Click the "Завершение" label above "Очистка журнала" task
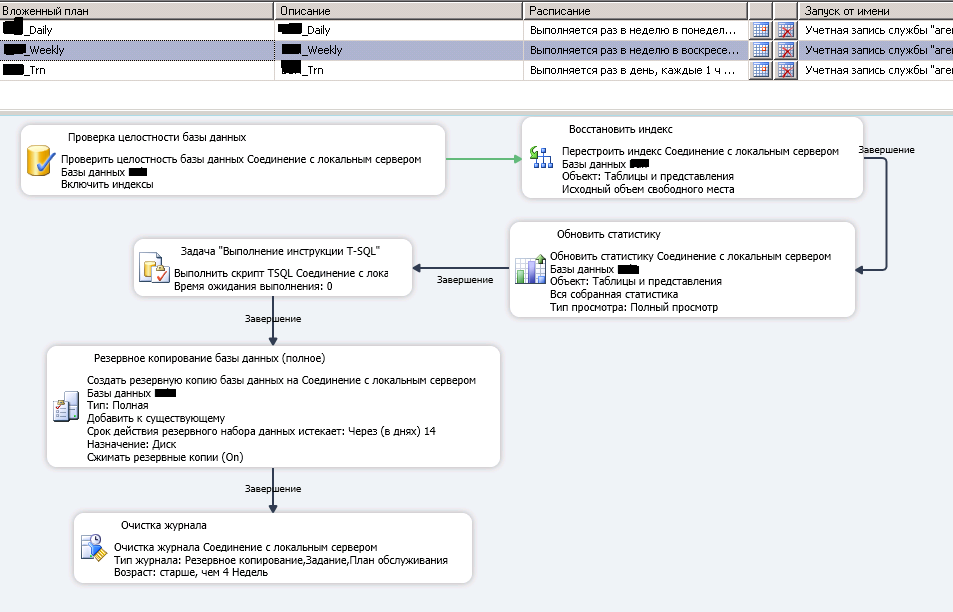Screen dimensions: 953x612 coord(273,488)
